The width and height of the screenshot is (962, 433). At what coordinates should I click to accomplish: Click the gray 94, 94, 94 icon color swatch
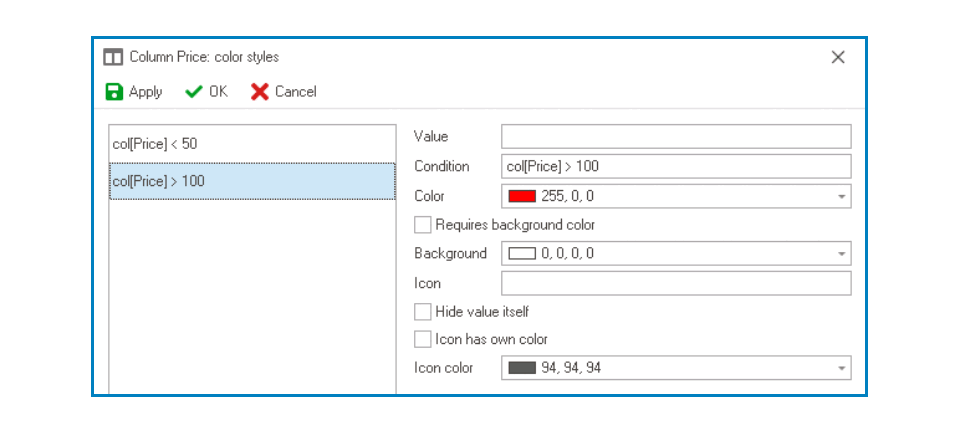point(522,368)
